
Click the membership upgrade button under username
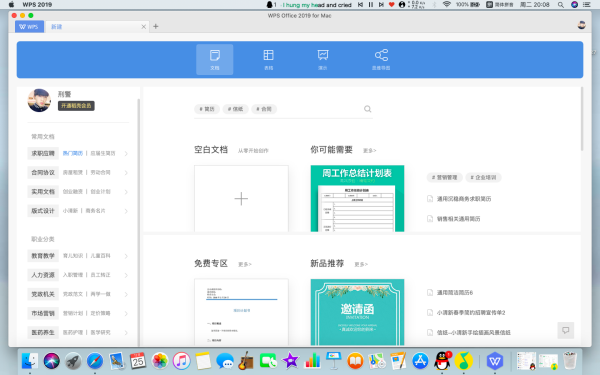76,106
